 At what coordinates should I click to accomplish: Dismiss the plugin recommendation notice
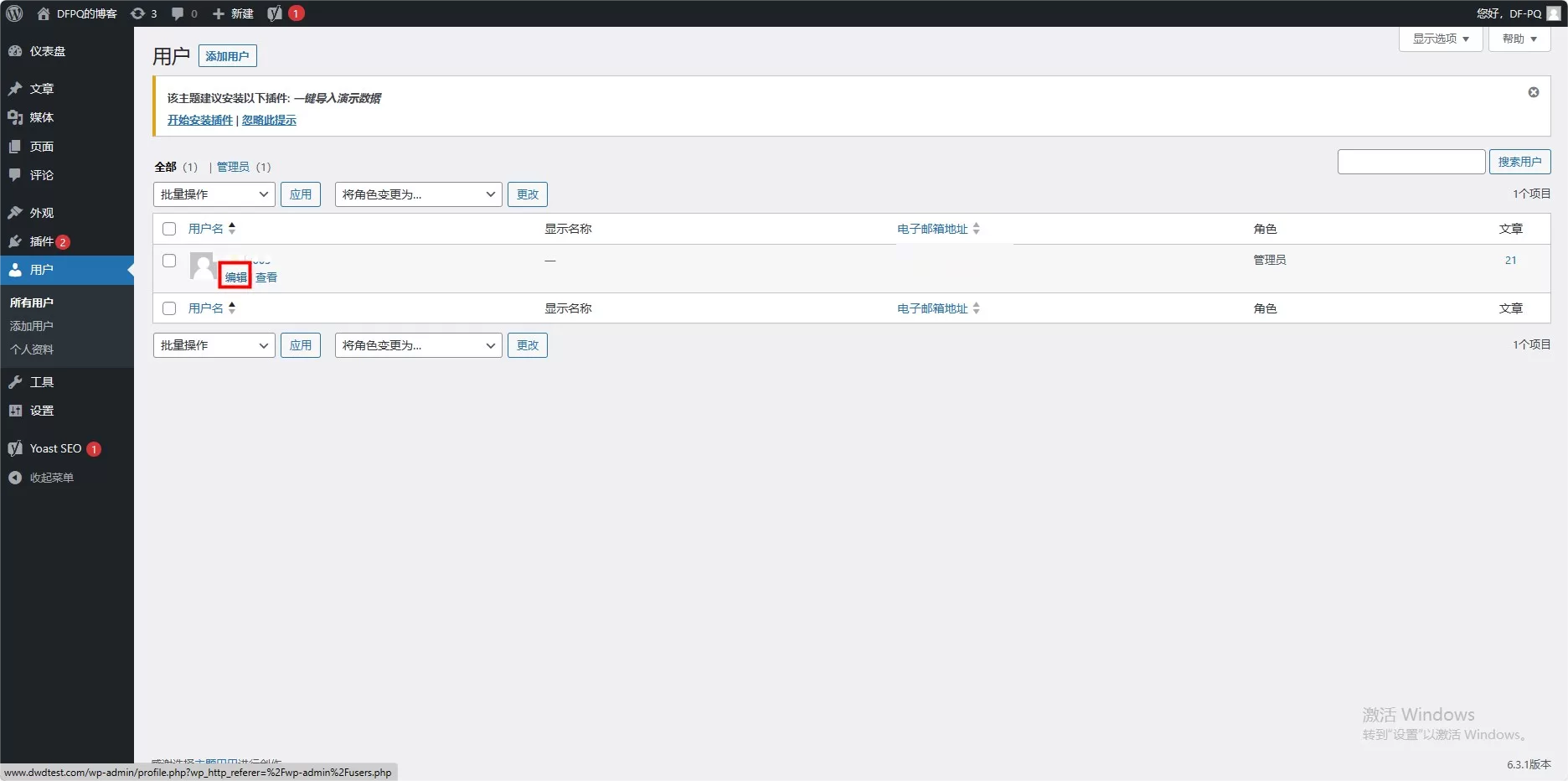tap(1533, 92)
